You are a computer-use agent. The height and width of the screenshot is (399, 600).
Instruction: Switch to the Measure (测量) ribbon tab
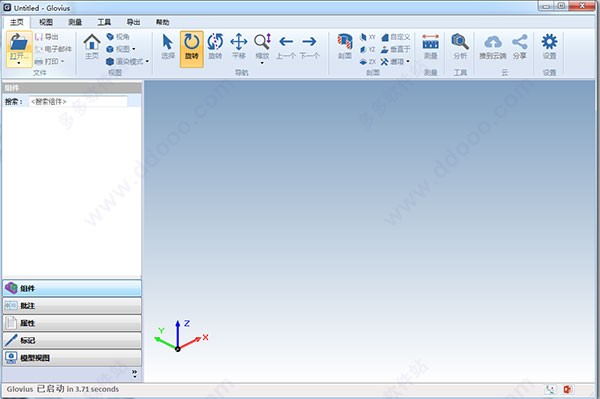tap(75, 22)
